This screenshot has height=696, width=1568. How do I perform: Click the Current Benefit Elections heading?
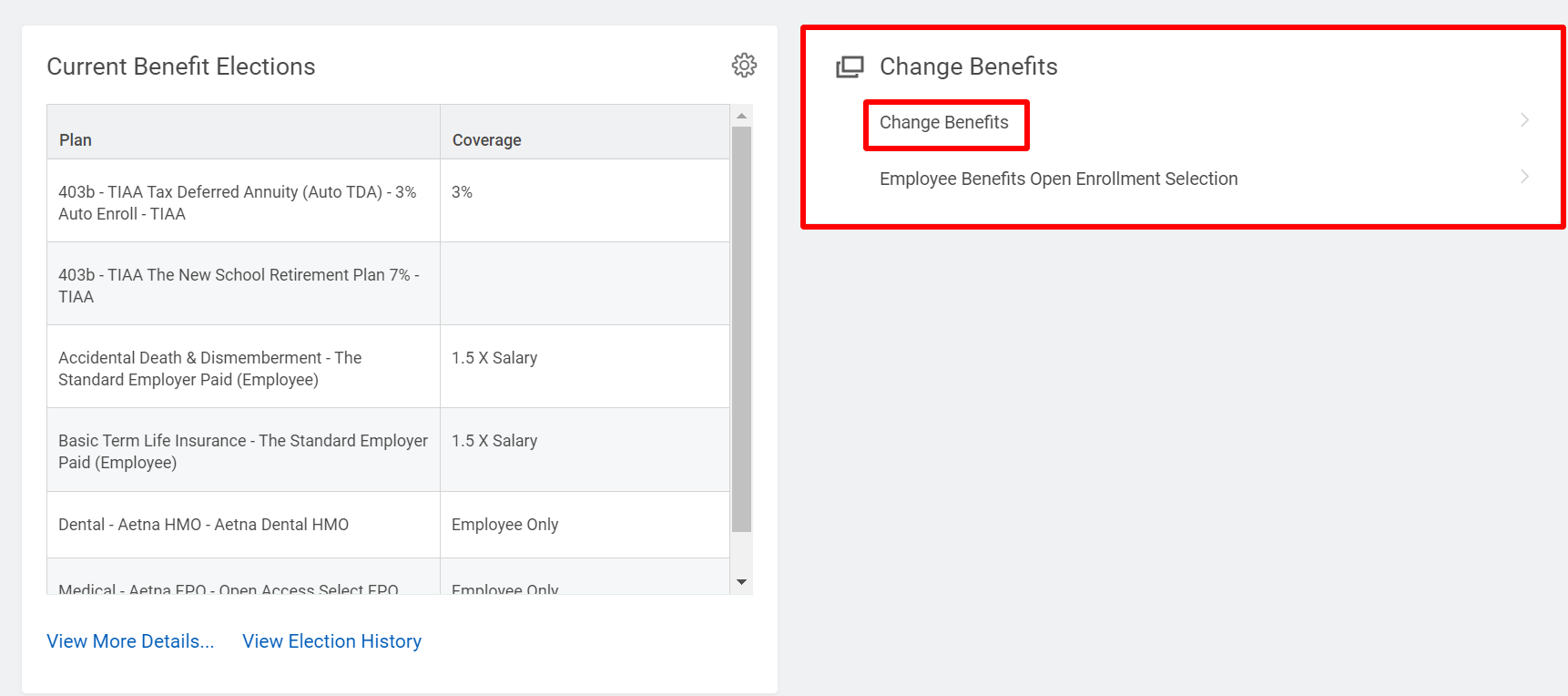tap(181, 67)
